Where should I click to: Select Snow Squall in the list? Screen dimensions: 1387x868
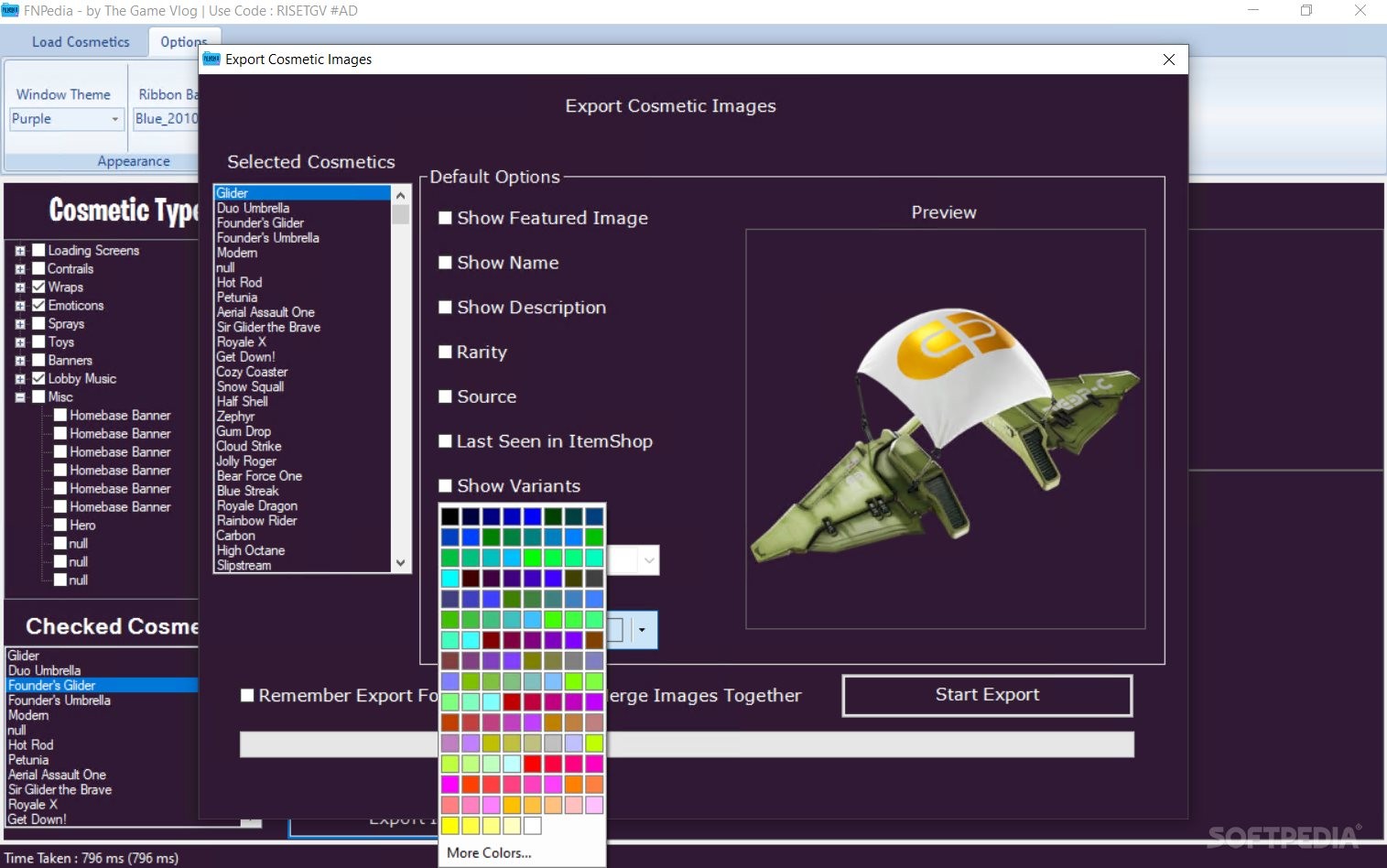pos(250,386)
